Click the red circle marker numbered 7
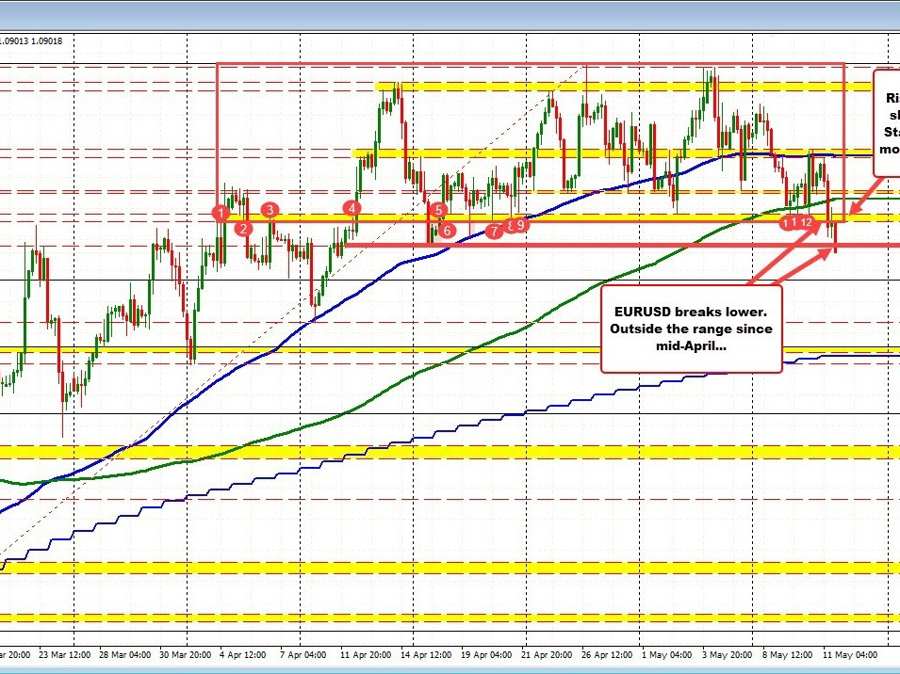Viewport: 900px width, 674px height. 494,231
